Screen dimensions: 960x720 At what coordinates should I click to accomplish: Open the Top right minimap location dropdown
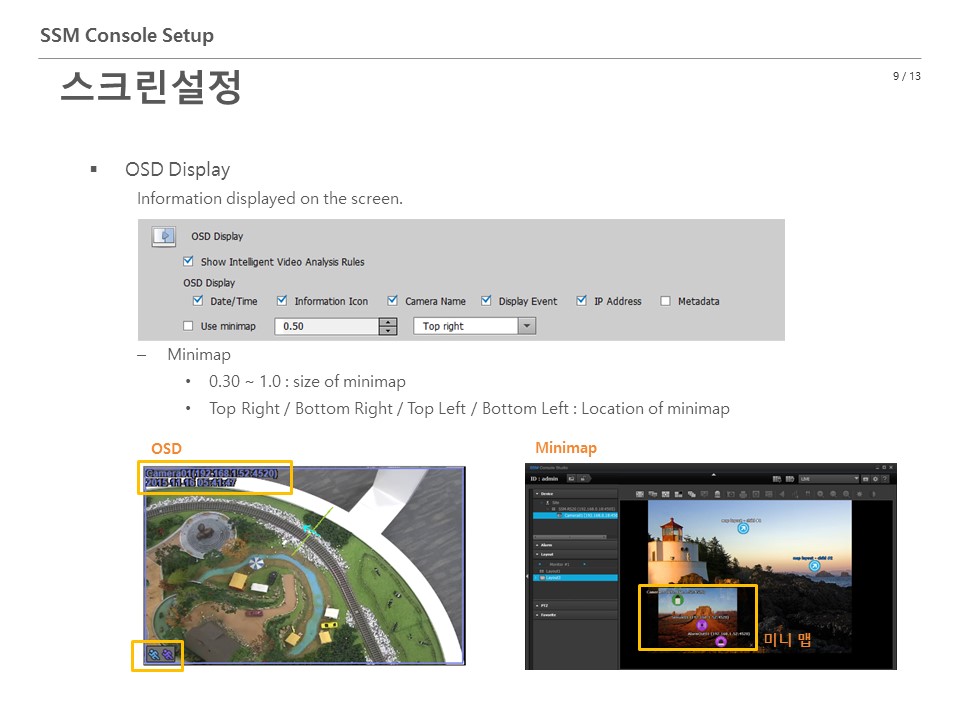click(x=474, y=326)
